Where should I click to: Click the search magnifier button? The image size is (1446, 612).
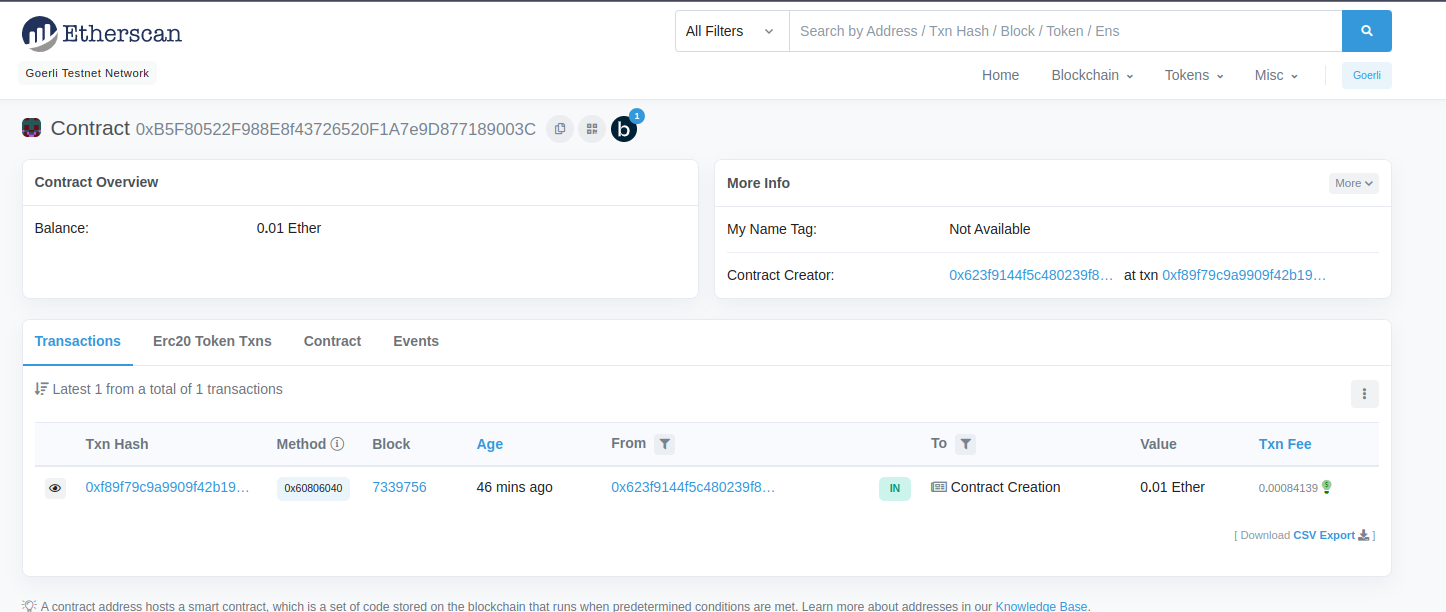coord(1366,31)
